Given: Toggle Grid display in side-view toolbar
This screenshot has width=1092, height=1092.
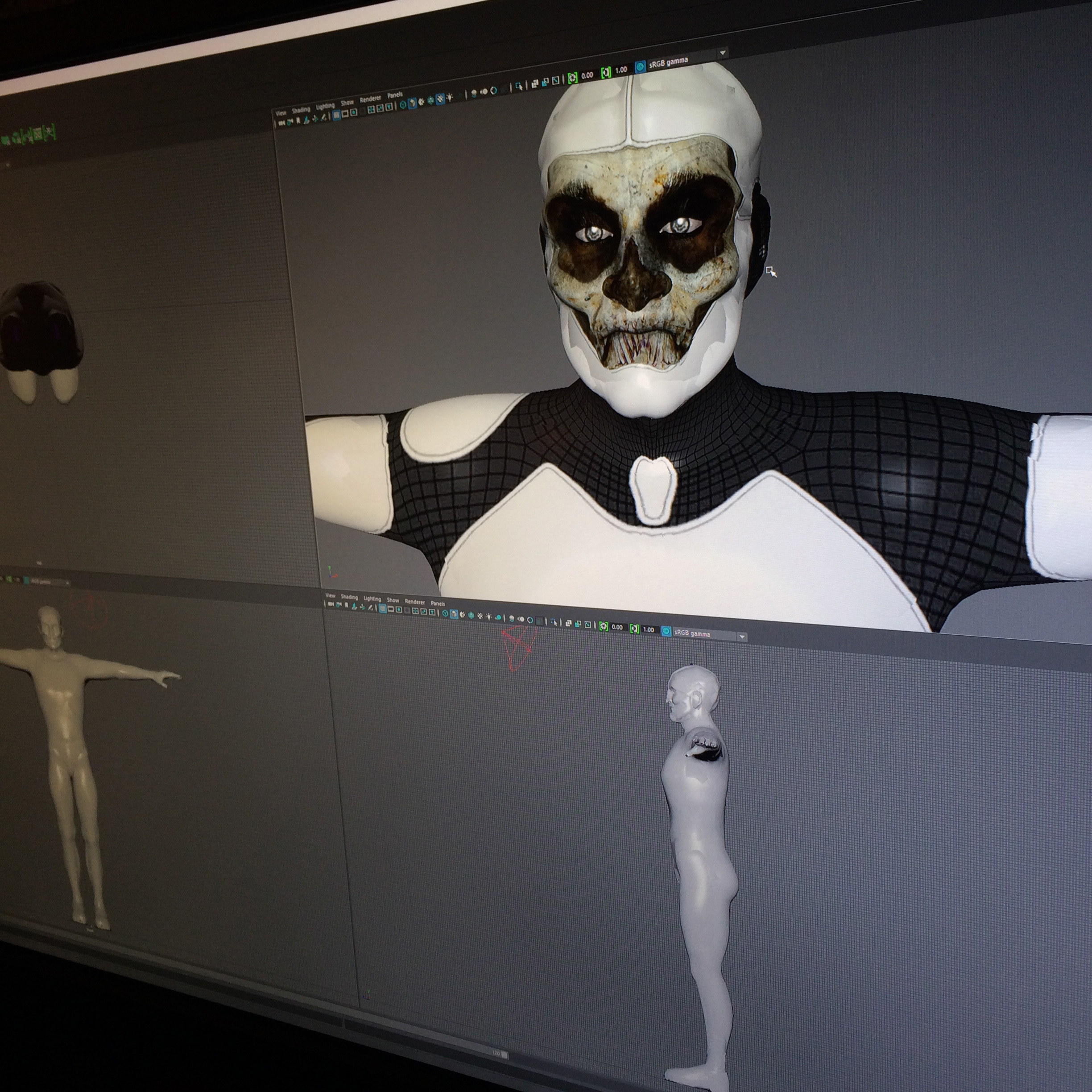Looking at the screenshot, I should pos(383,609).
